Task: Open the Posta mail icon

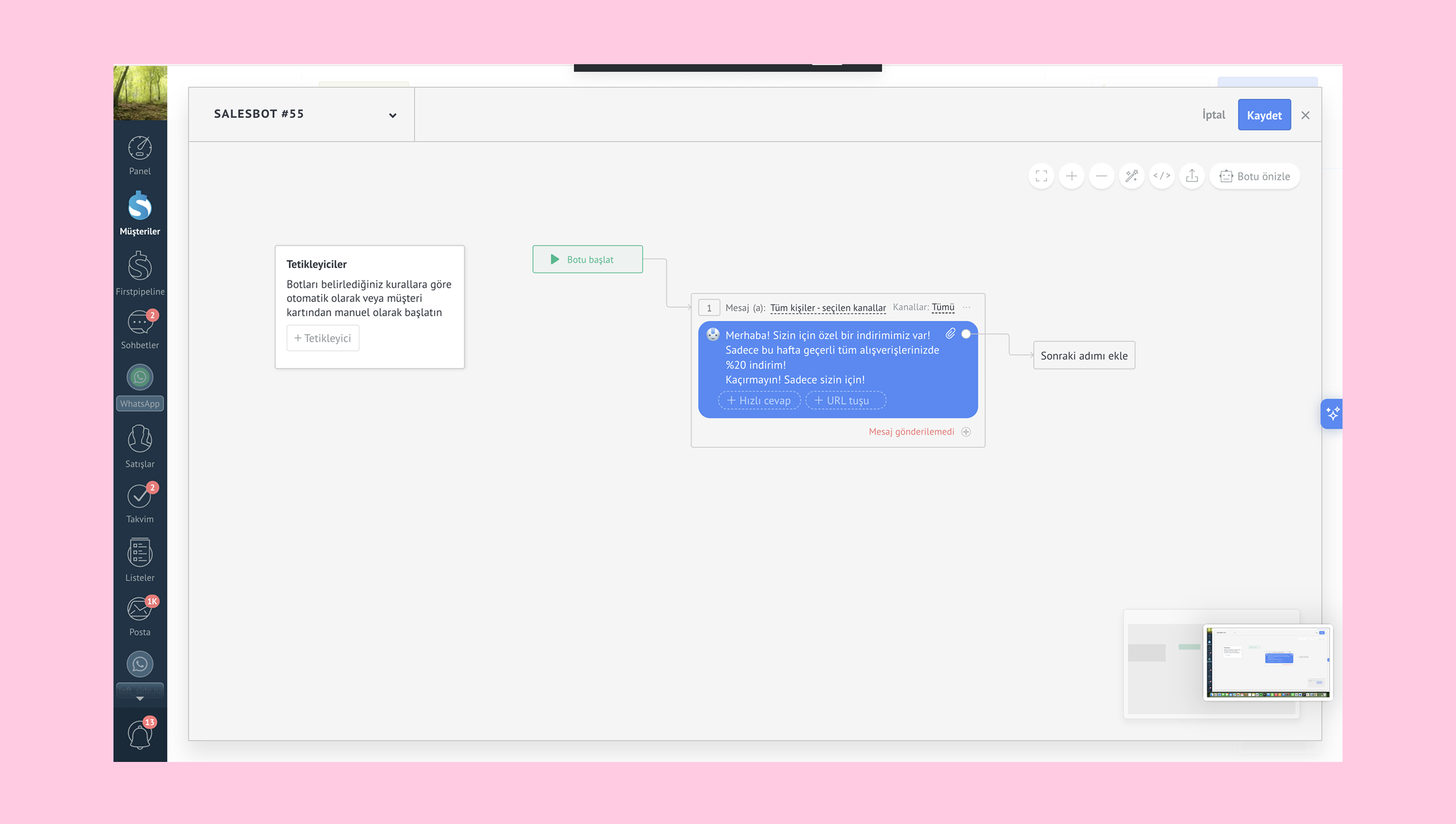Action: click(x=140, y=616)
